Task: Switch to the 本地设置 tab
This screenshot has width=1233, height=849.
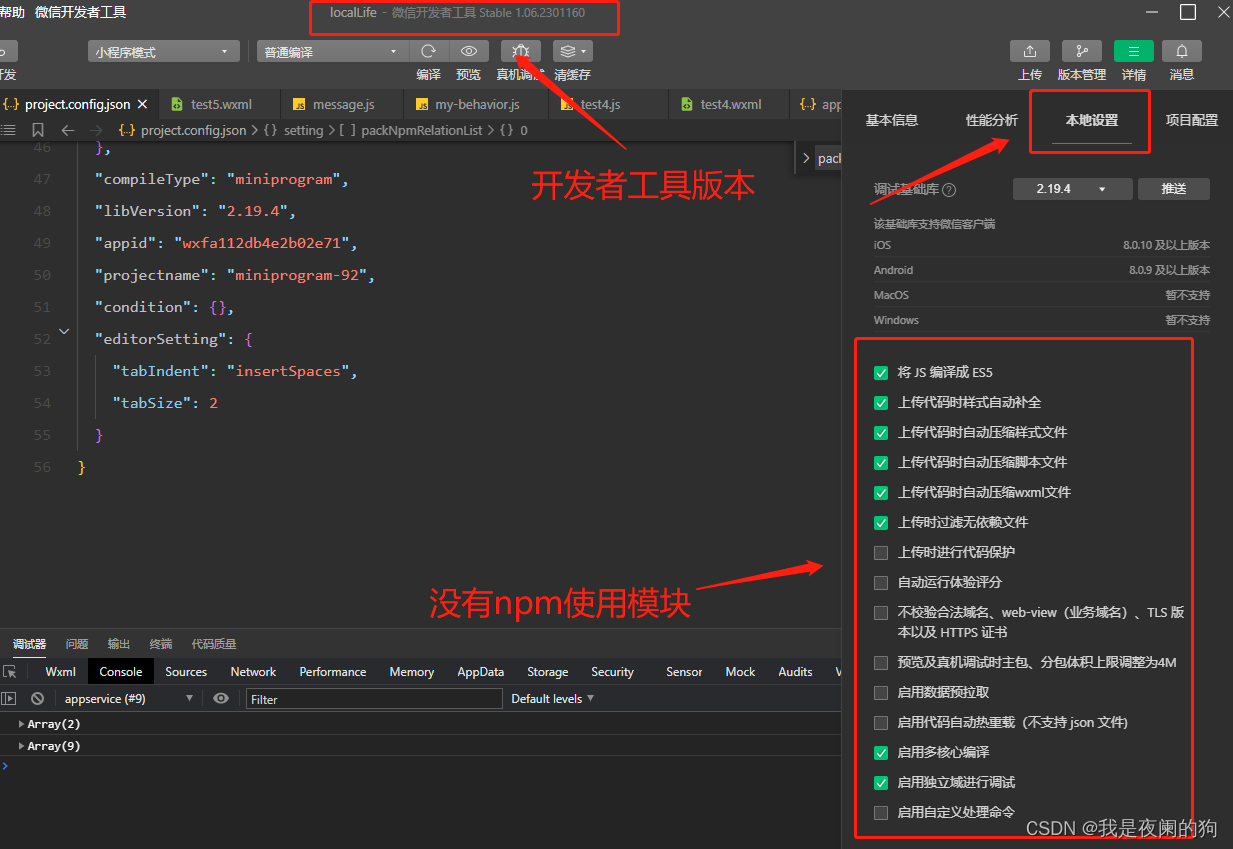Action: pos(1091,120)
